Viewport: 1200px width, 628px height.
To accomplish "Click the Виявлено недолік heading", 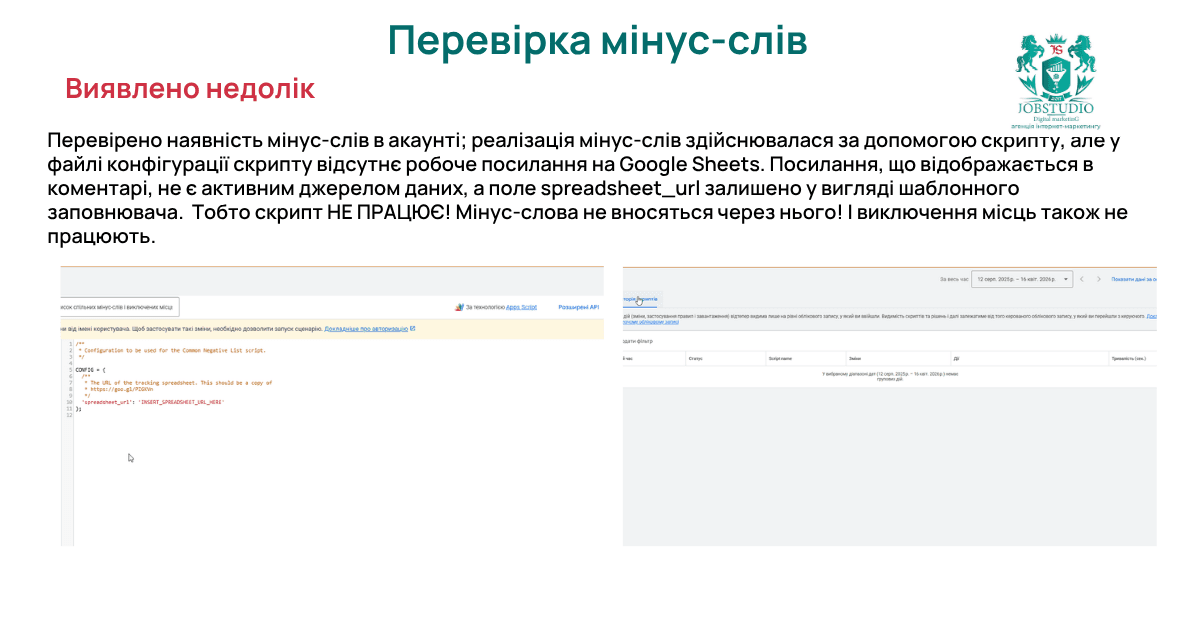I will 190,89.
